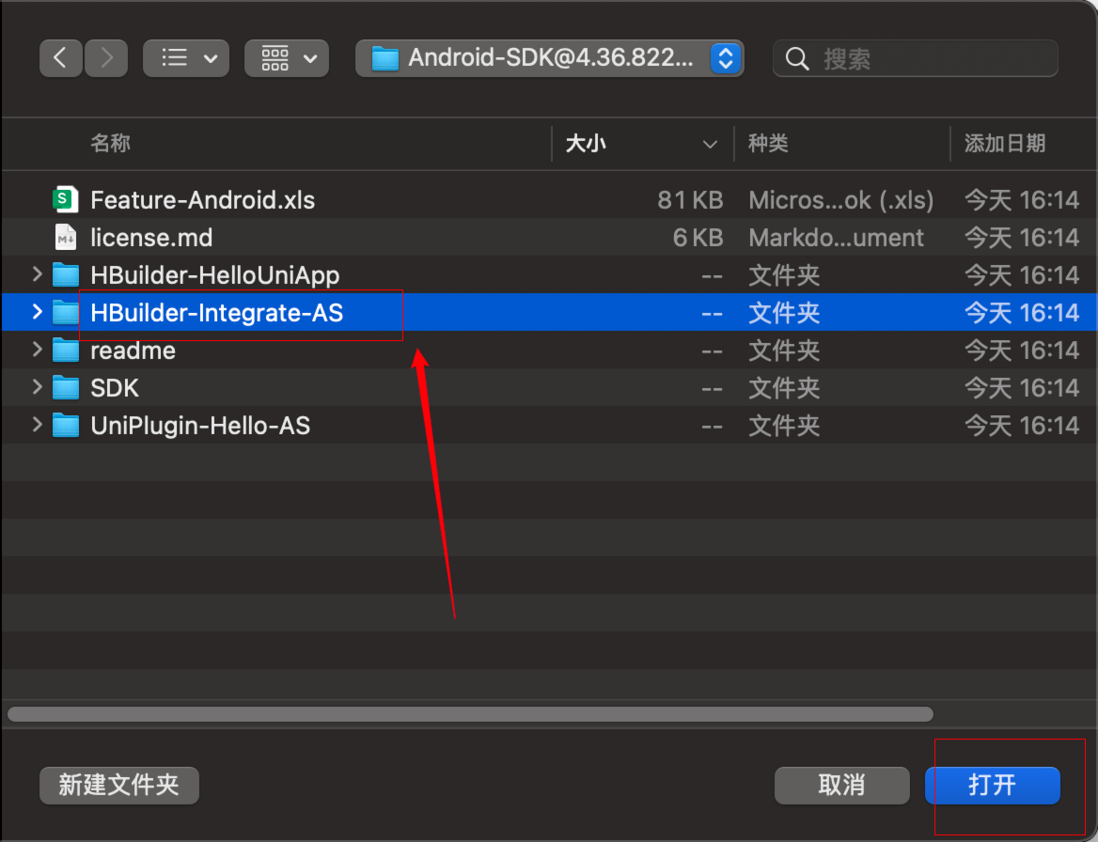Go forward with the right chevron button
The height and width of the screenshot is (842, 1098).
point(106,58)
